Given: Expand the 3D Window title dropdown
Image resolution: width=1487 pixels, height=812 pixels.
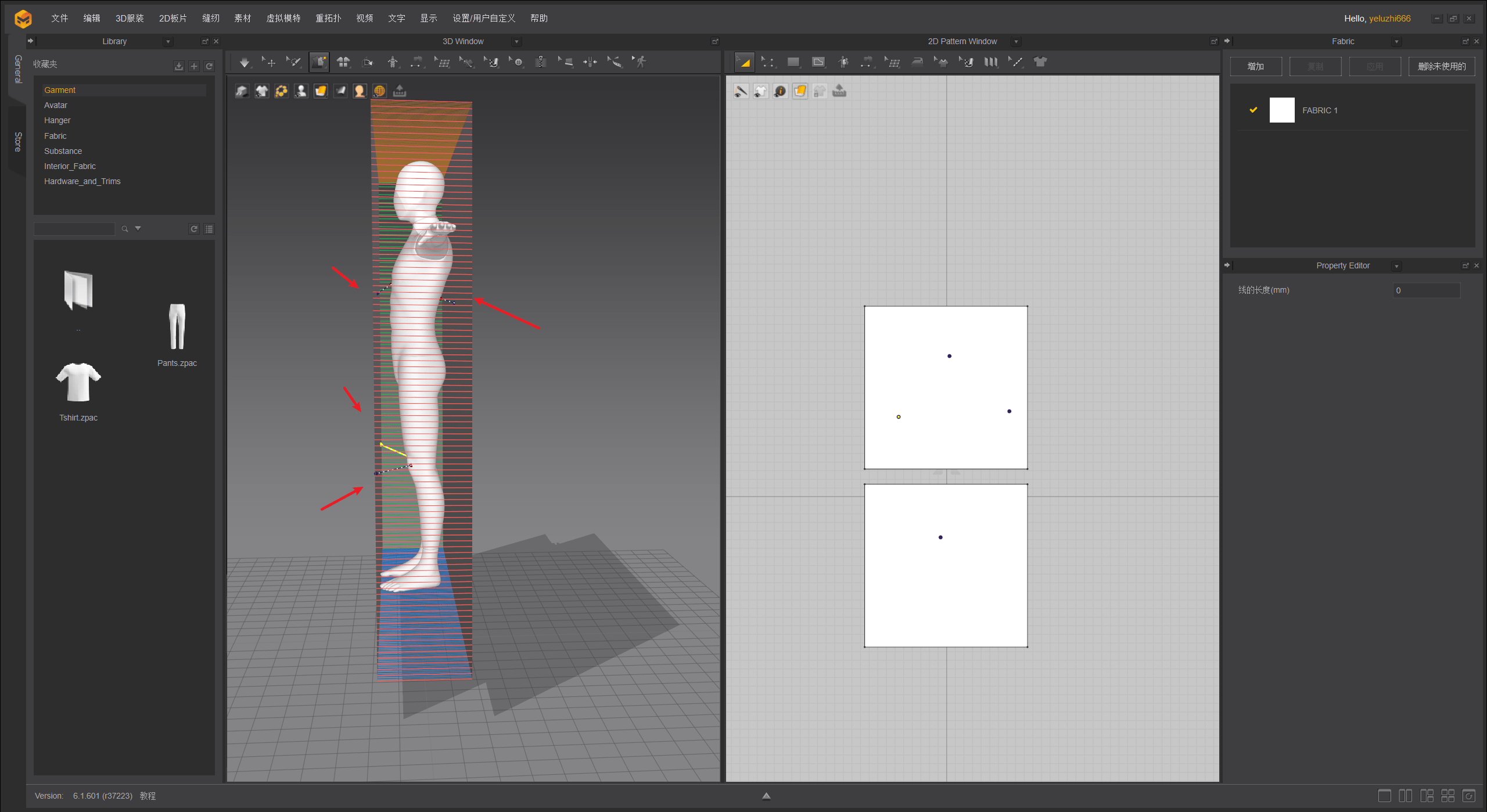Looking at the screenshot, I should 516,42.
